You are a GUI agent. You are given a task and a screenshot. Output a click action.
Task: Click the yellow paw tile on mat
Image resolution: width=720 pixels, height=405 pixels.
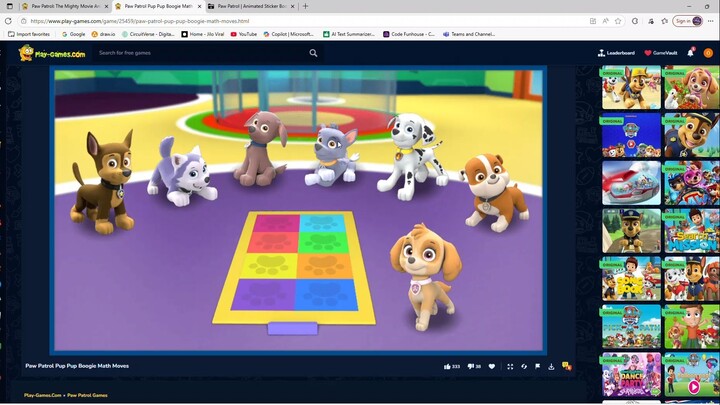(x=269, y=265)
